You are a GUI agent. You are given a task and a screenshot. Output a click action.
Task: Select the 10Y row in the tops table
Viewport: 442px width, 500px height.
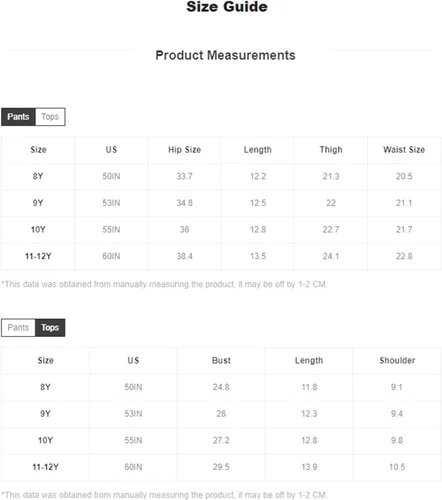point(221,440)
